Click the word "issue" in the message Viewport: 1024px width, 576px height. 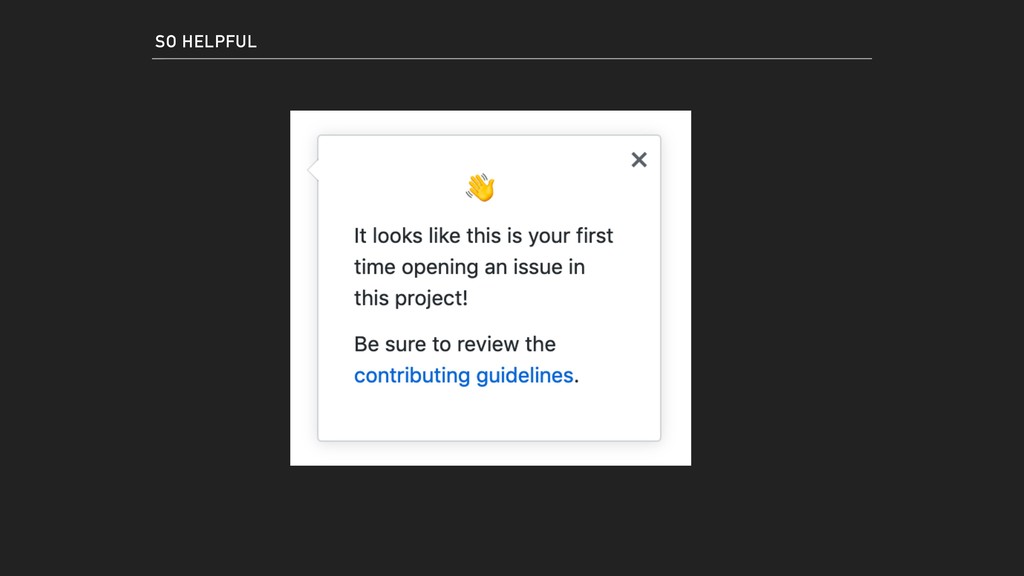(536, 267)
